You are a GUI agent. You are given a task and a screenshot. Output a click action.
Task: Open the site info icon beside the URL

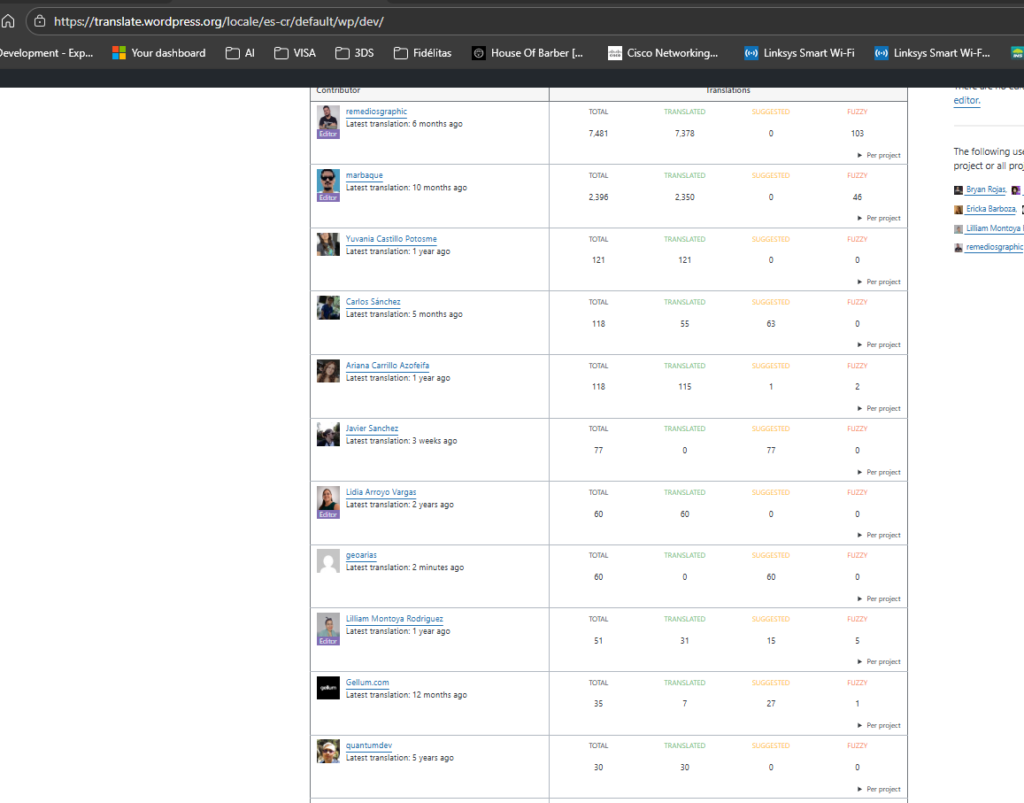coord(38,21)
